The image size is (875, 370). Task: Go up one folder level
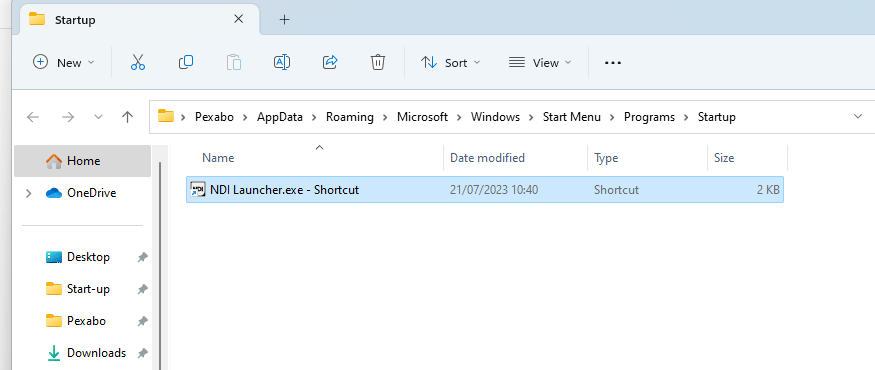pos(127,117)
